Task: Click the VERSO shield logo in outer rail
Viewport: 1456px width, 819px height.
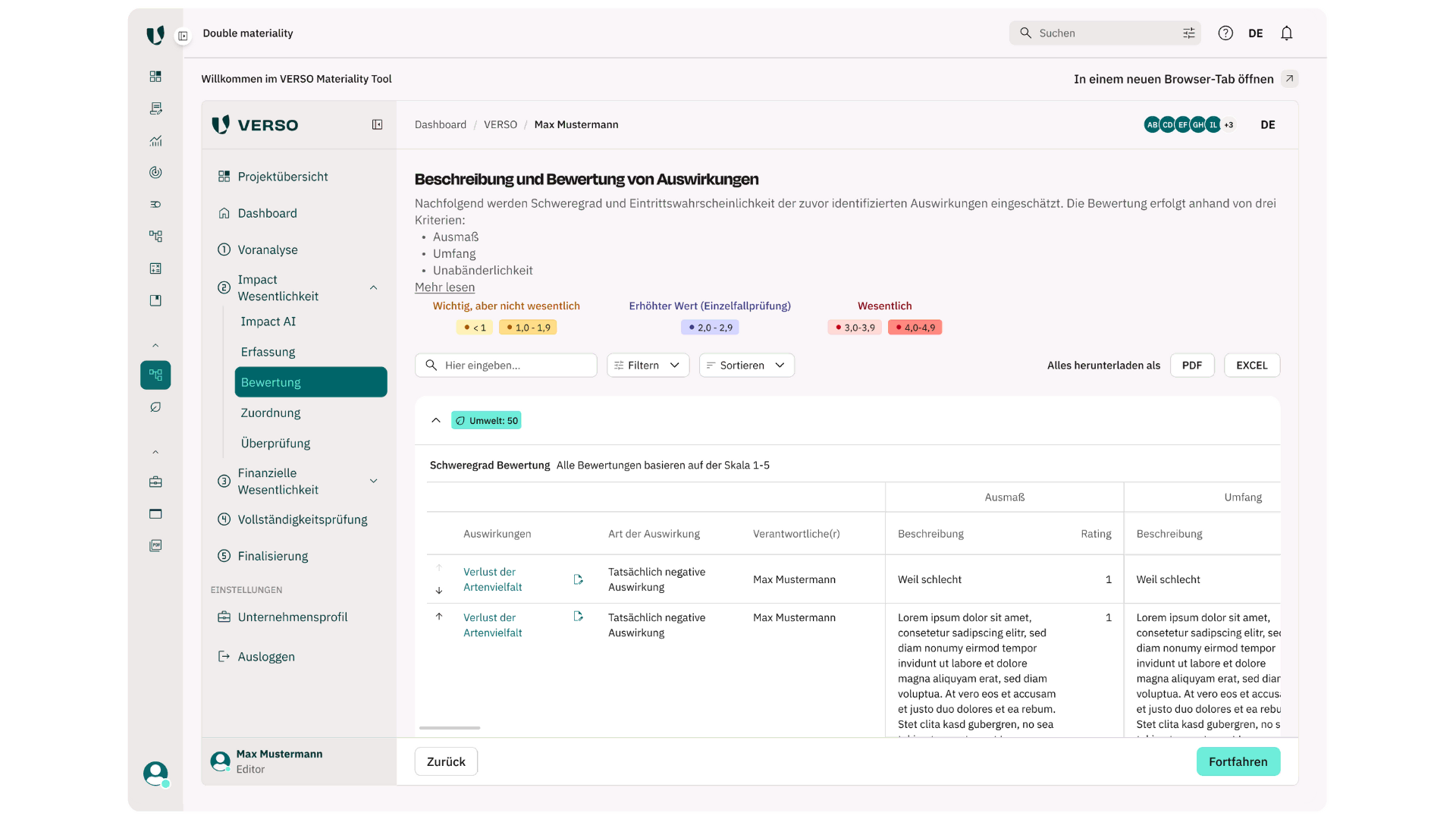Action: point(155,35)
